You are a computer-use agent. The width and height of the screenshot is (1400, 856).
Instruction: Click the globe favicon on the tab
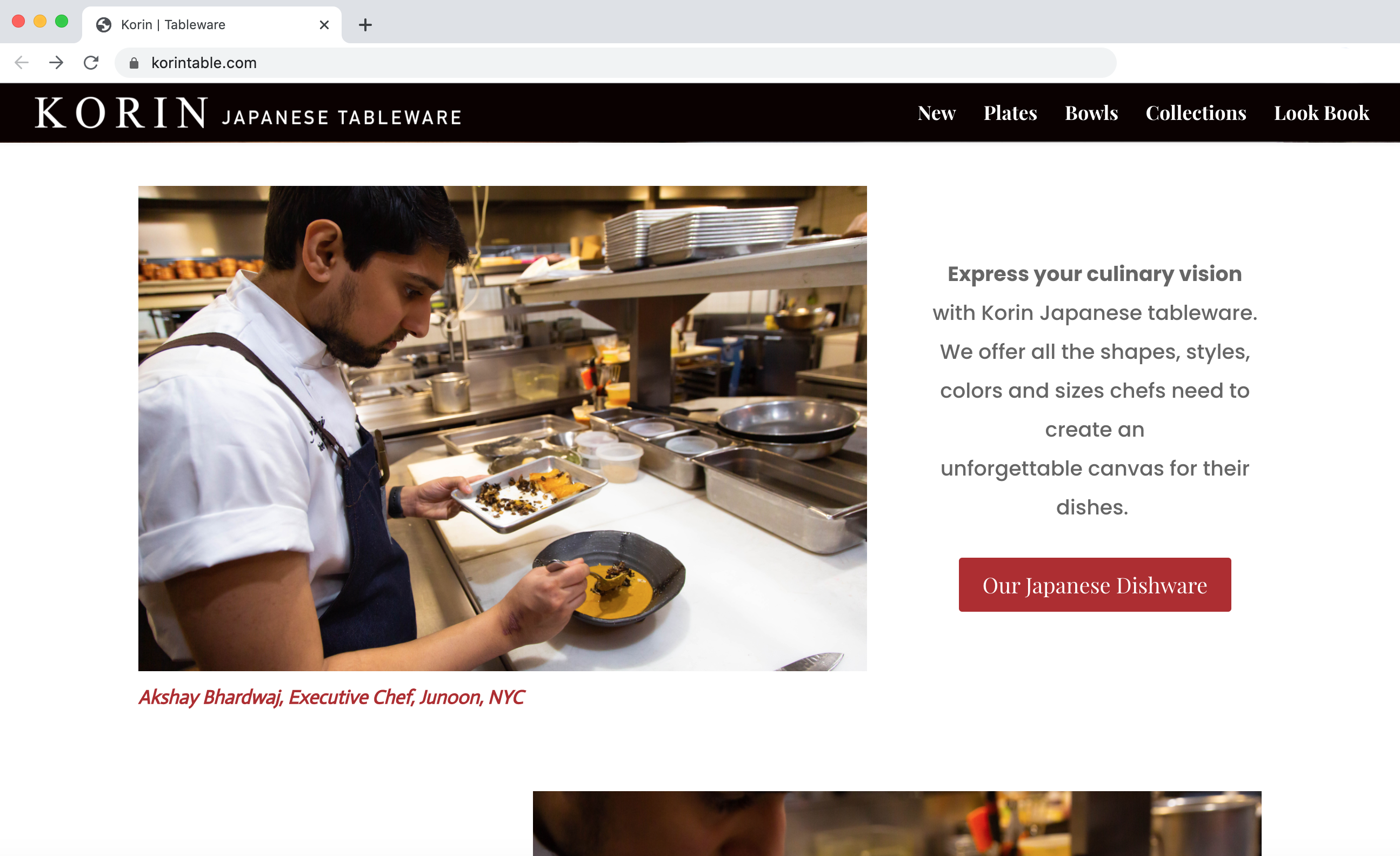pyautogui.click(x=103, y=25)
